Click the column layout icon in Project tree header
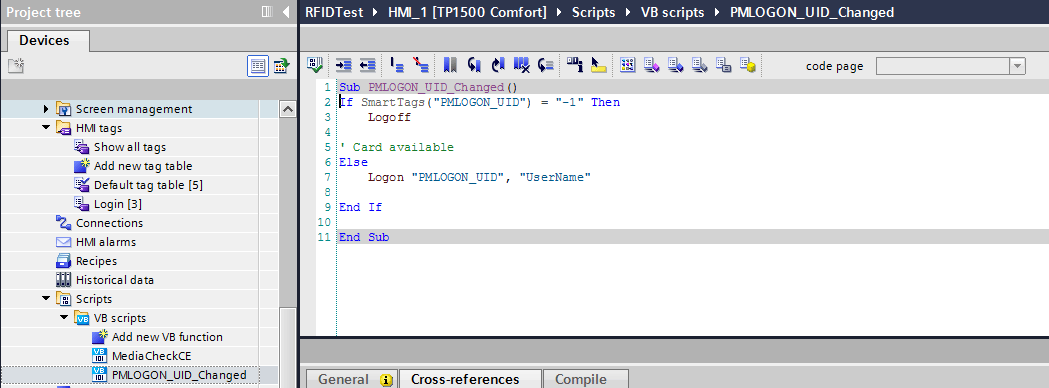Image resolution: width=1049 pixels, height=388 pixels. [x=267, y=12]
